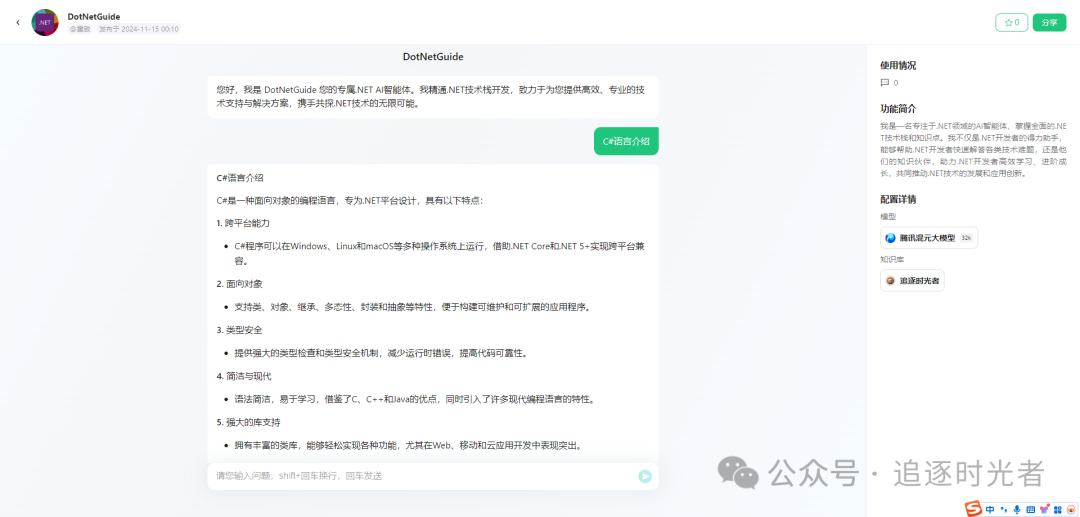Click the 发布于 2024-11-15 00:10 date tag

138,29
